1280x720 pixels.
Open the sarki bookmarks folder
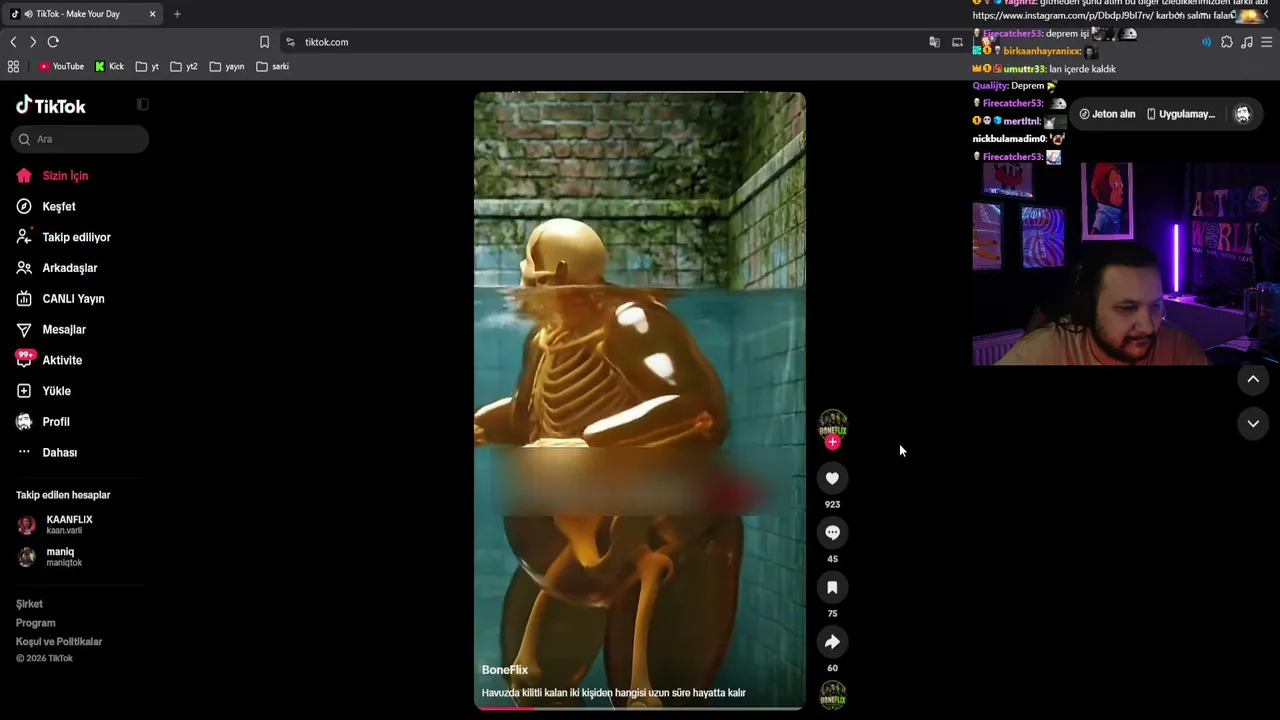pyautogui.click(x=273, y=67)
